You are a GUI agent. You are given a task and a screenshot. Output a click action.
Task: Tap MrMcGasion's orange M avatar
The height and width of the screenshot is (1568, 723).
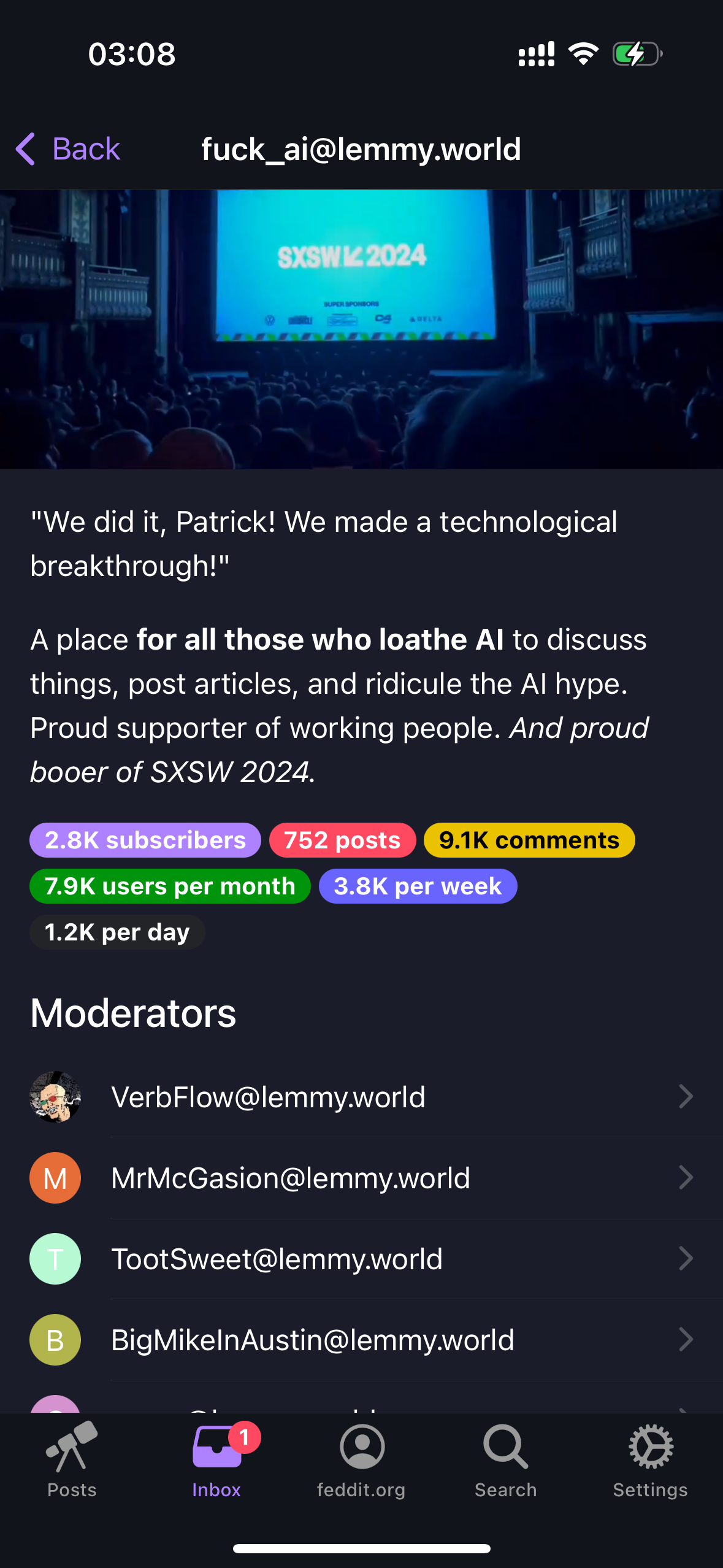pos(55,1178)
